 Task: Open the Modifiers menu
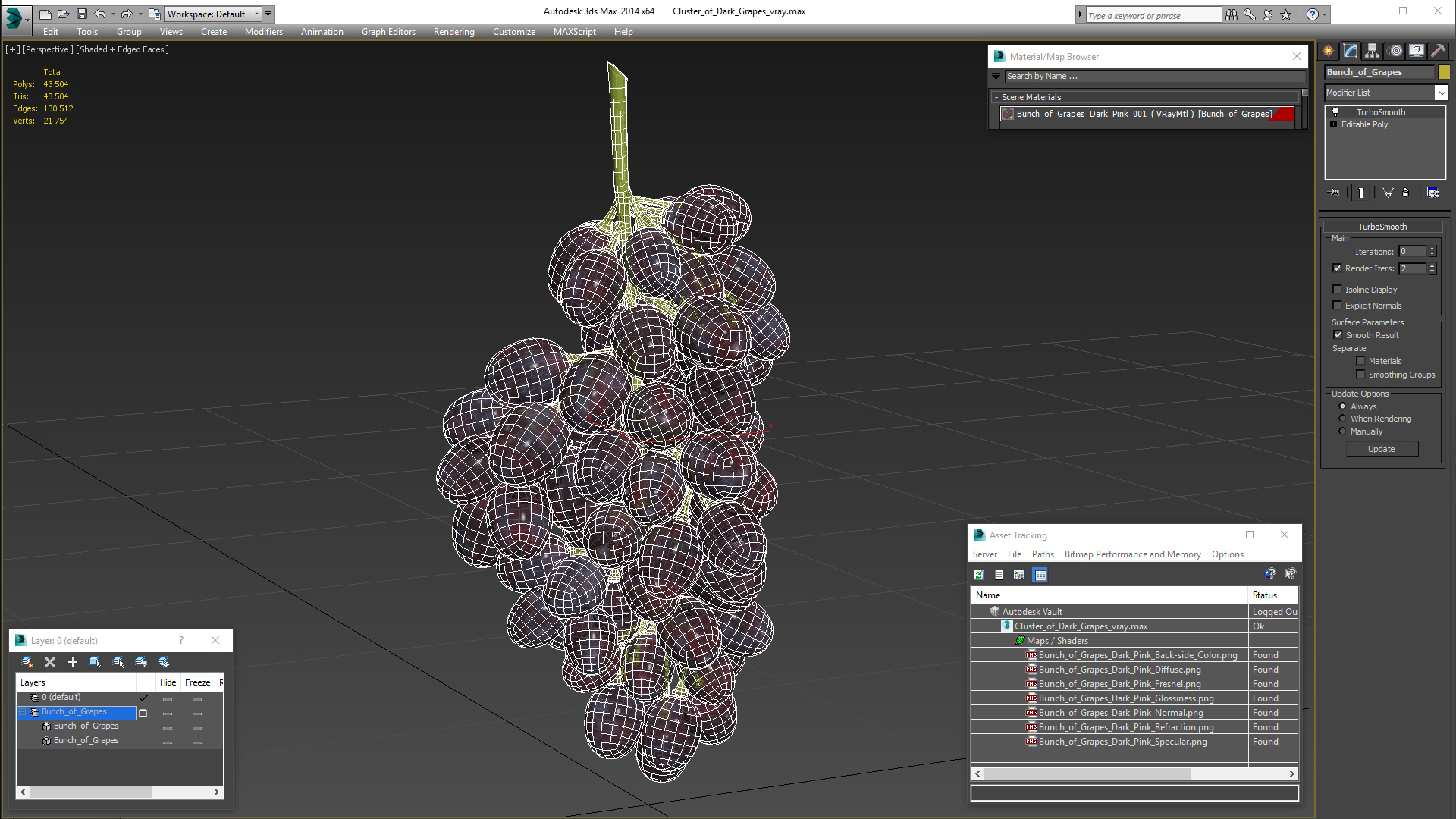[x=263, y=32]
